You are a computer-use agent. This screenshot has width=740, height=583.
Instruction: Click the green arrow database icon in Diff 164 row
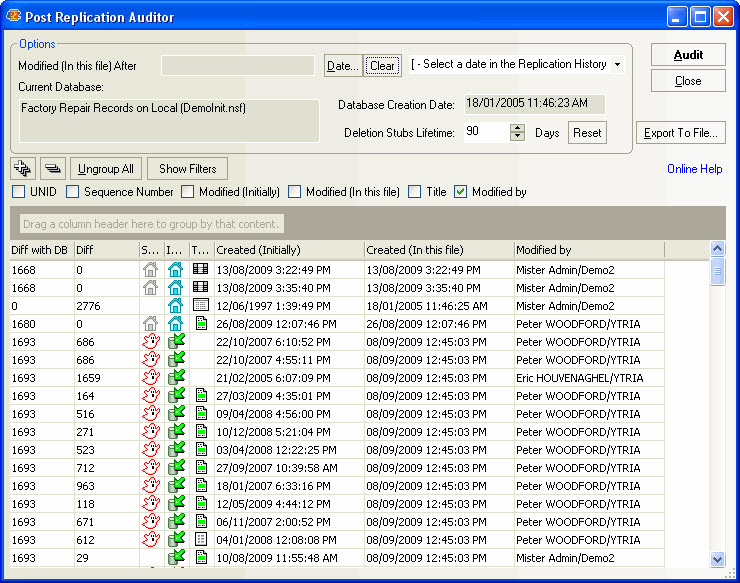[176, 396]
